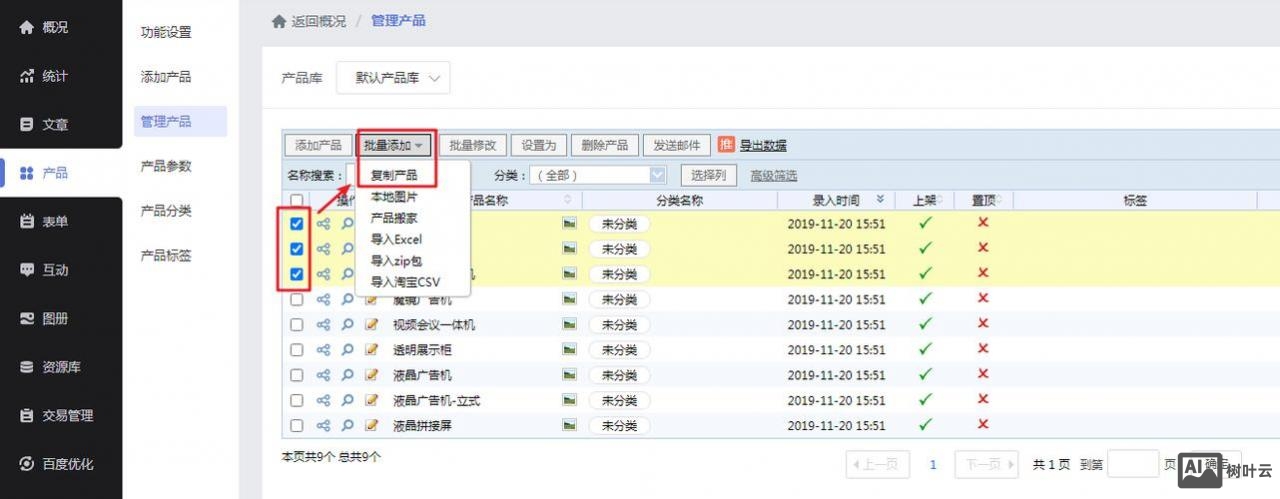
Task: Choose 复制产品 from the dropdown menu
Action: point(394,175)
